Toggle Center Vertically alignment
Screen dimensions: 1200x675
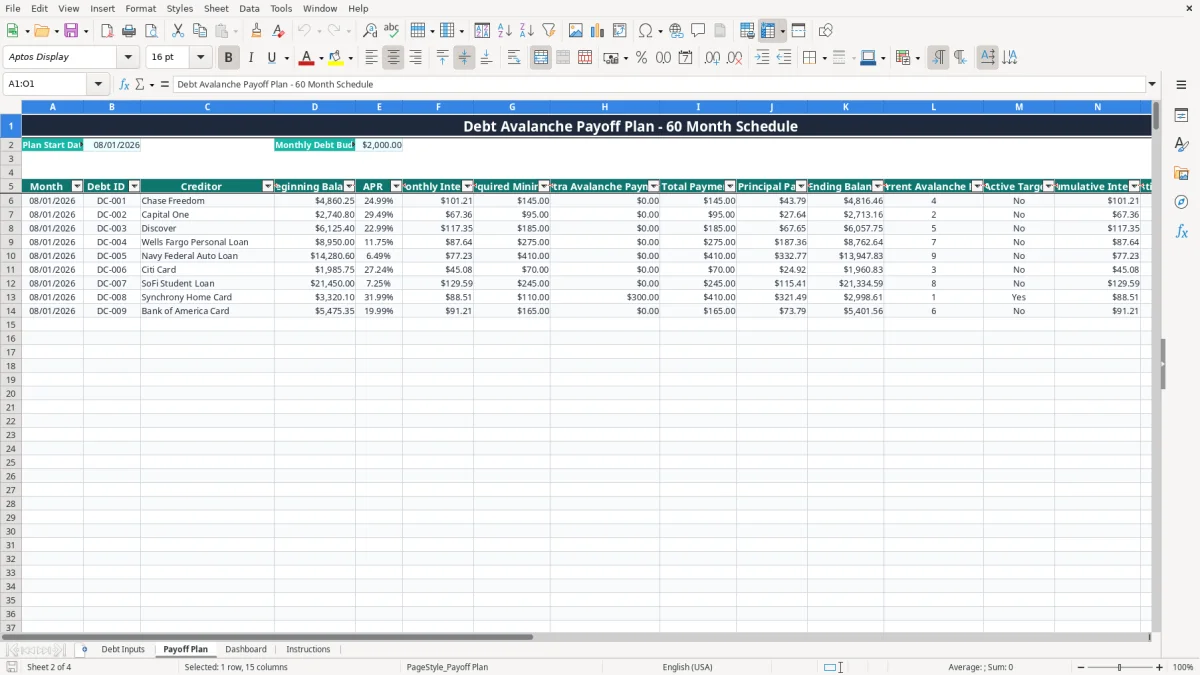click(464, 58)
